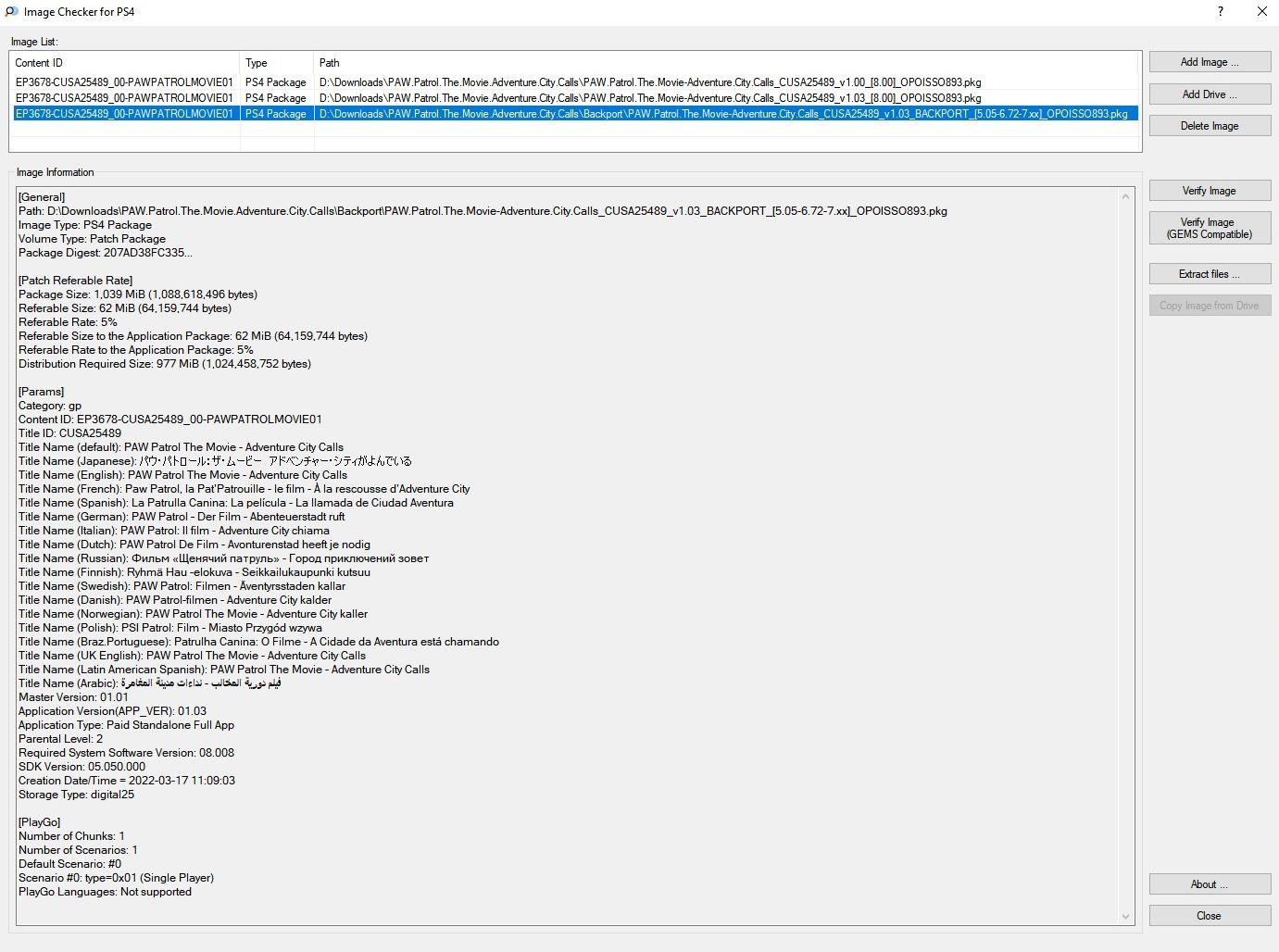The height and width of the screenshot is (952, 1279).
Task: Click the Title Name (German) line
Action: (x=182, y=517)
